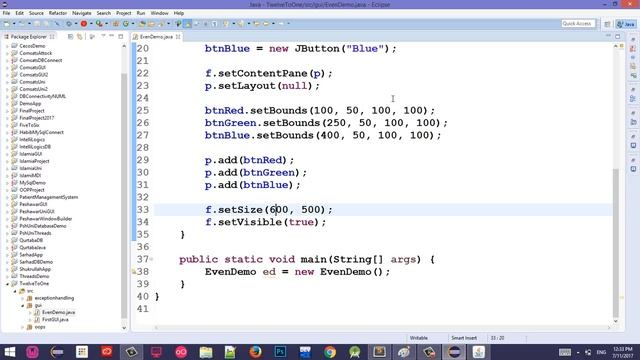The height and width of the screenshot is (360, 640).
Task: Click inside the Quick Access field
Action: click(x=578, y=24)
